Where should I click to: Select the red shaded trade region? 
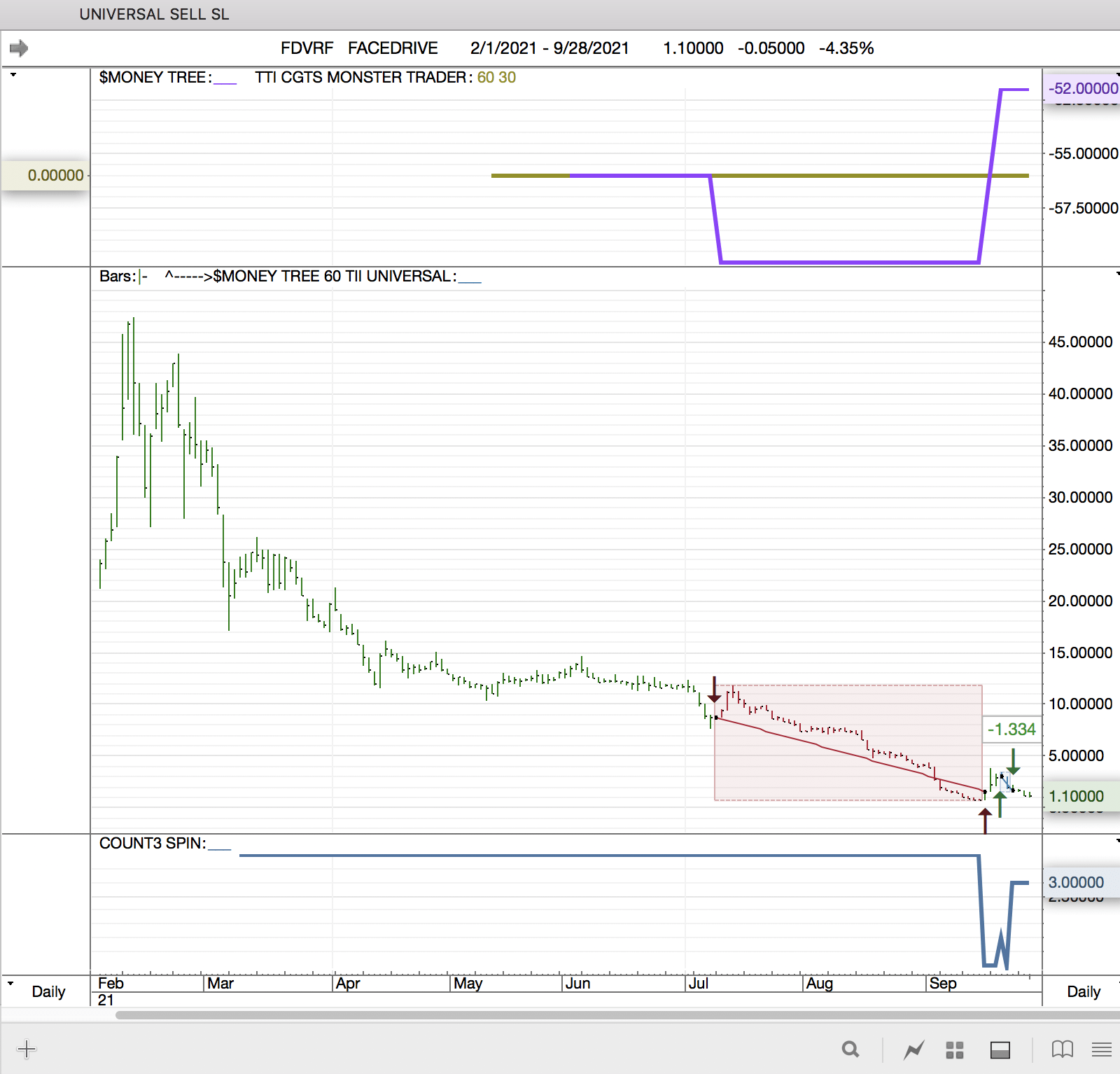tap(848, 742)
